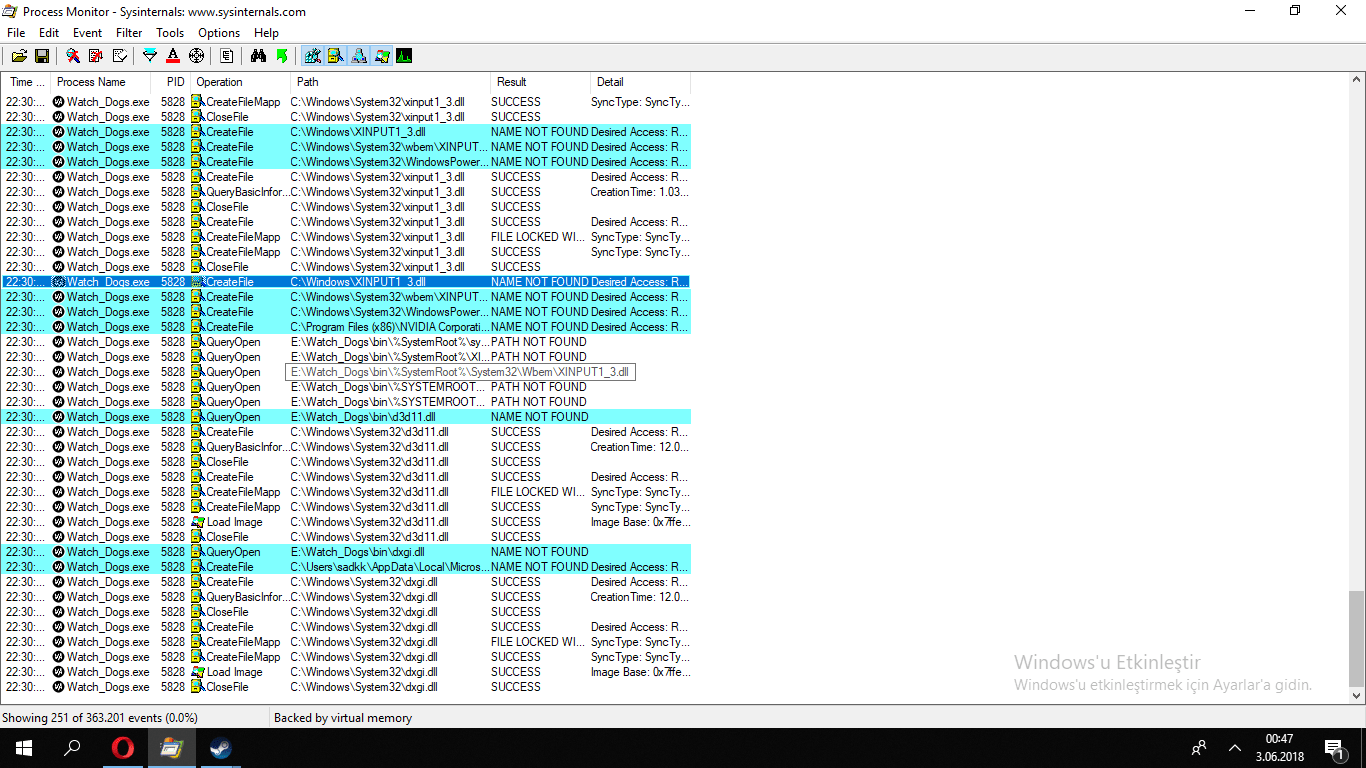This screenshot has height=768, width=1366.
Task: Select the CreateFile row with C:\Users\sadkk\AppData path
Action: click(346, 567)
